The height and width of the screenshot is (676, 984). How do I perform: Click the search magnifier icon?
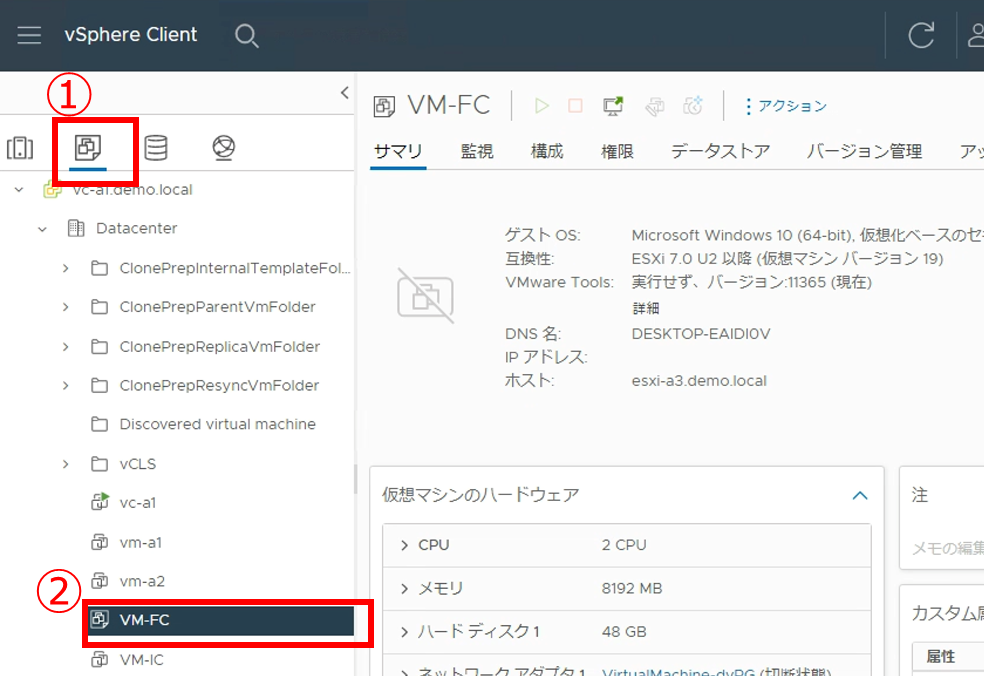click(246, 36)
